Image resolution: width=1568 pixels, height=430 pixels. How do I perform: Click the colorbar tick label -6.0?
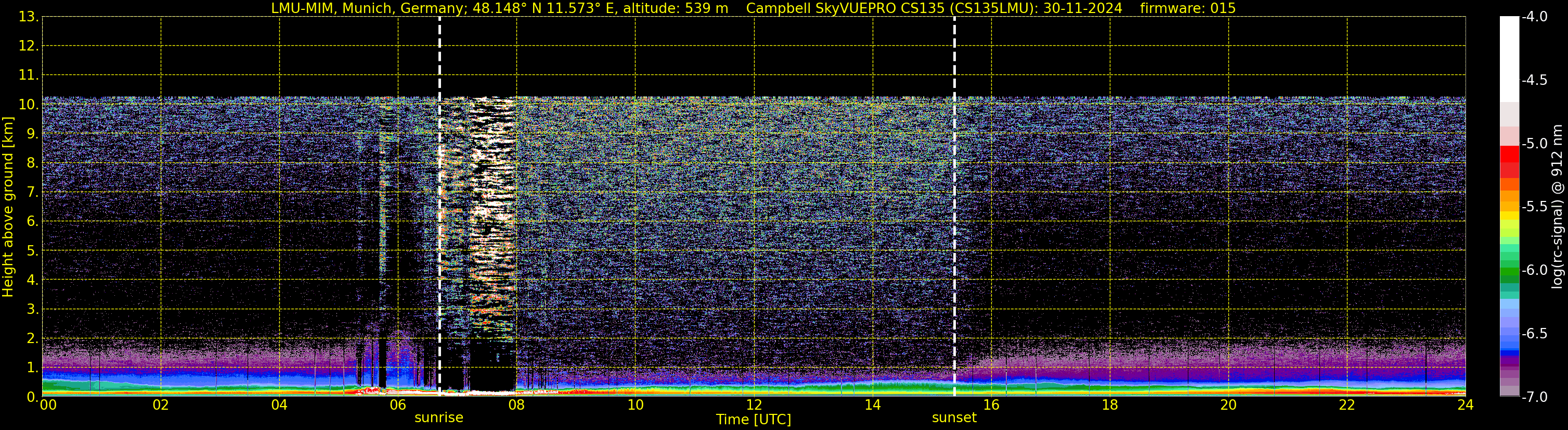[1534, 270]
